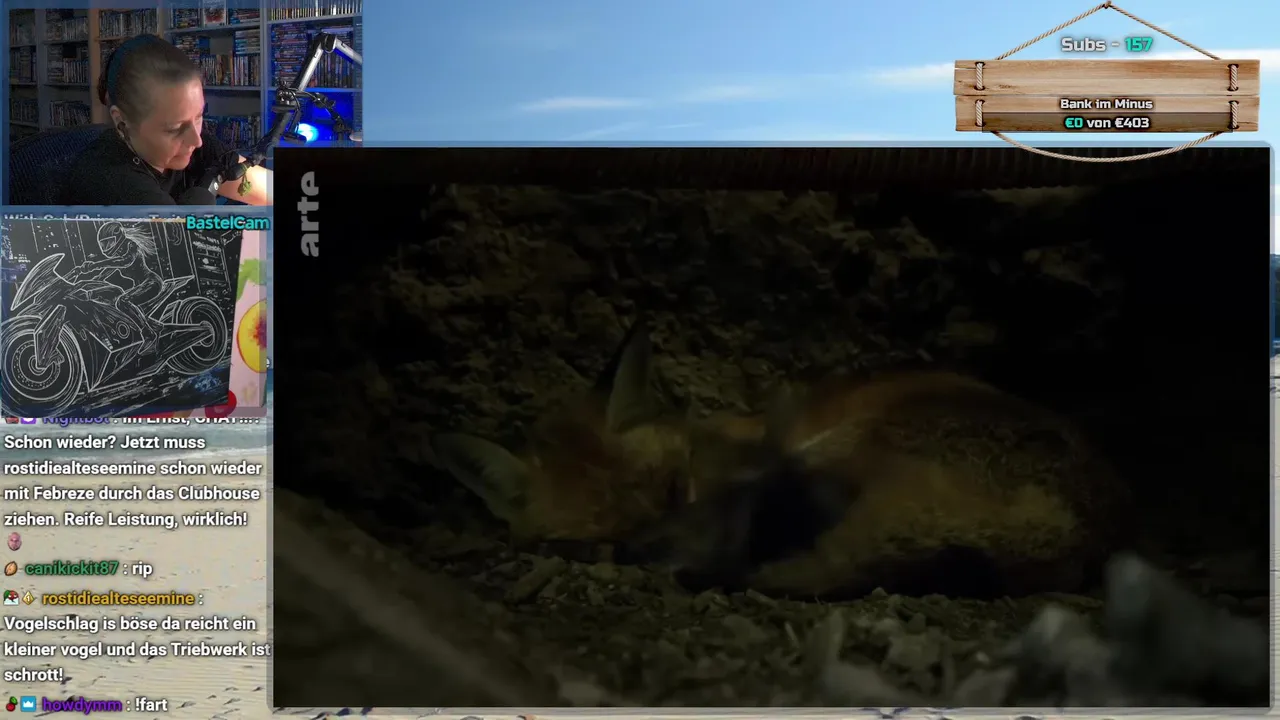This screenshot has width=1280, height=720.
Task: Click the Subs counter on the sign
Action: click(1106, 45)
